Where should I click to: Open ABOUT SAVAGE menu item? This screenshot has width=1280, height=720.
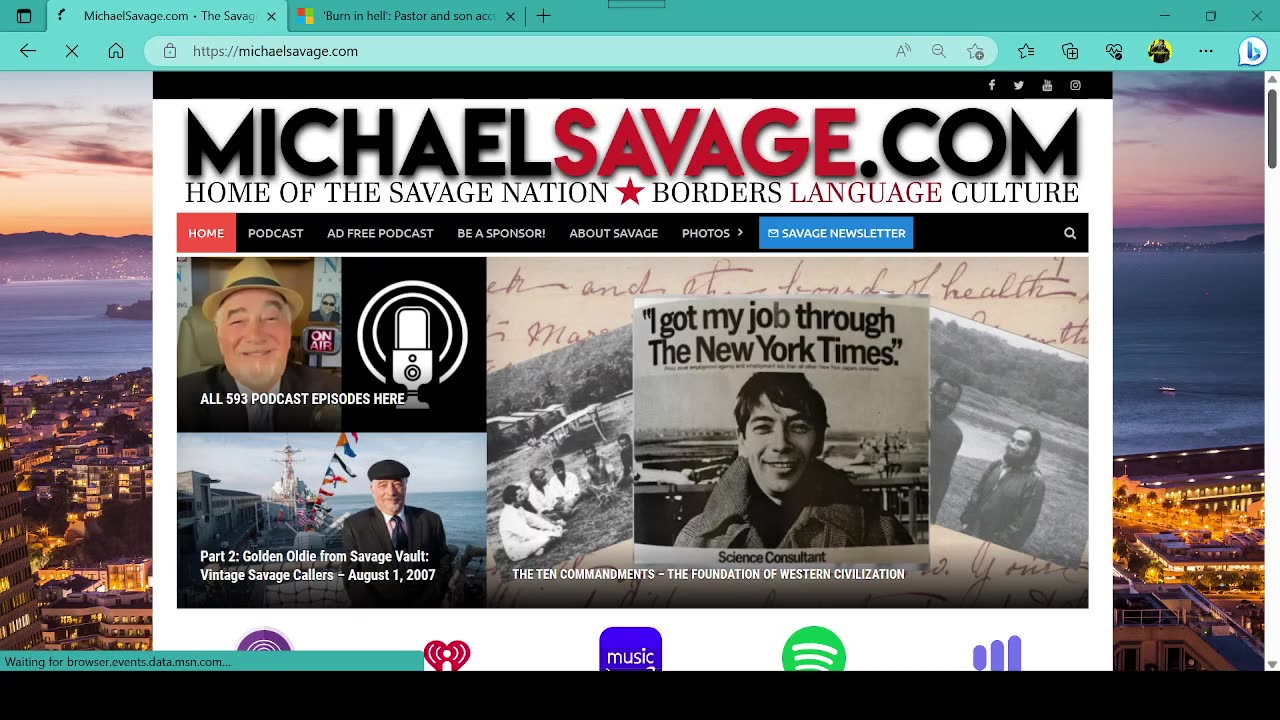click(614, 233)
